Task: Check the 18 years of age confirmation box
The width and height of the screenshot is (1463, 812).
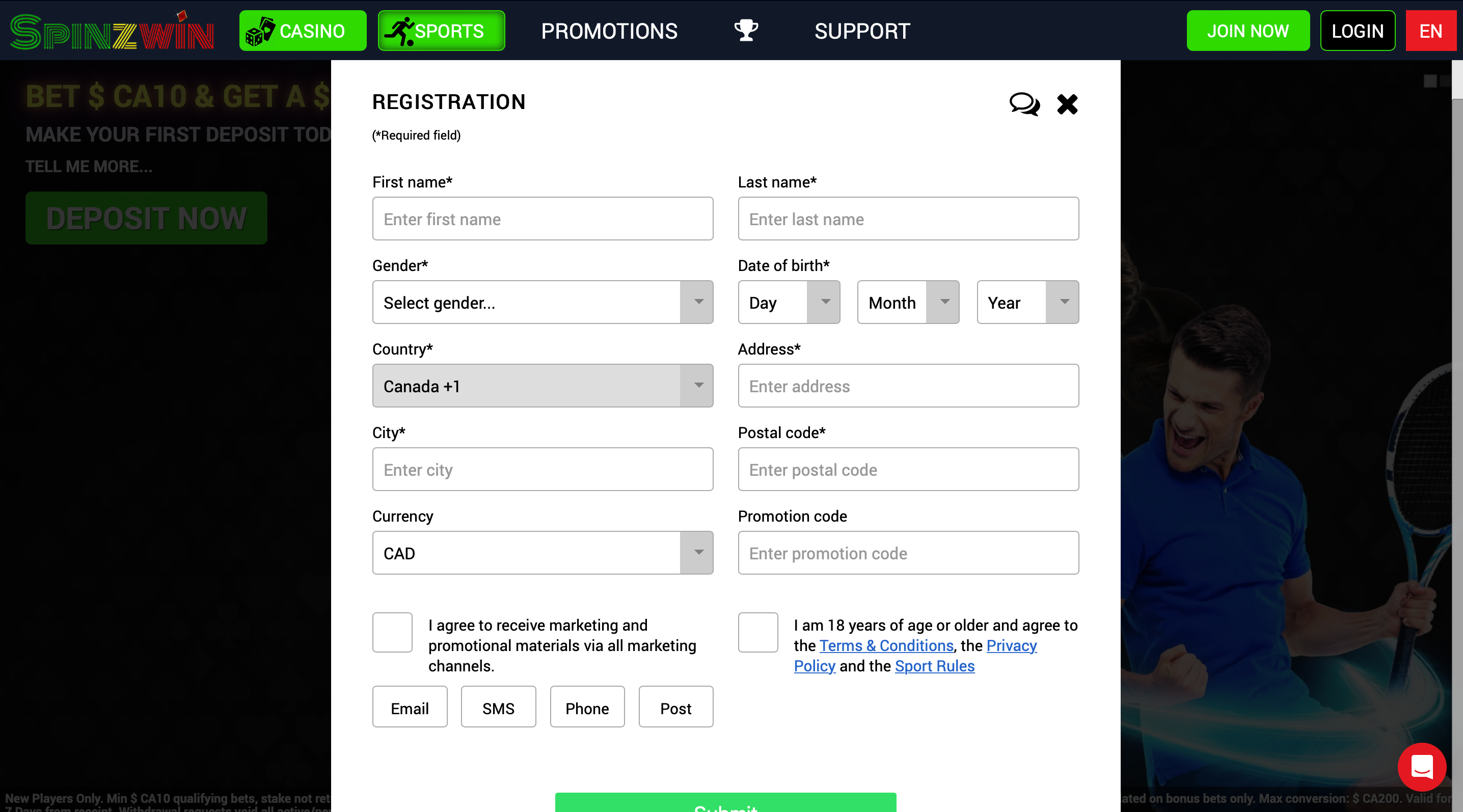Action: point(757,632)
